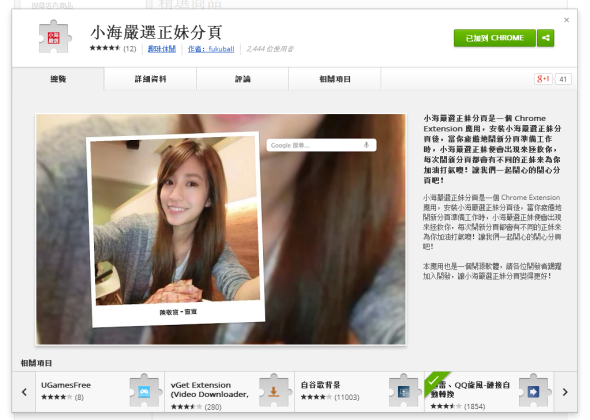Click the 已加到 CHROME button
This screenshot has height=420, width=590.
coord(494,38)
